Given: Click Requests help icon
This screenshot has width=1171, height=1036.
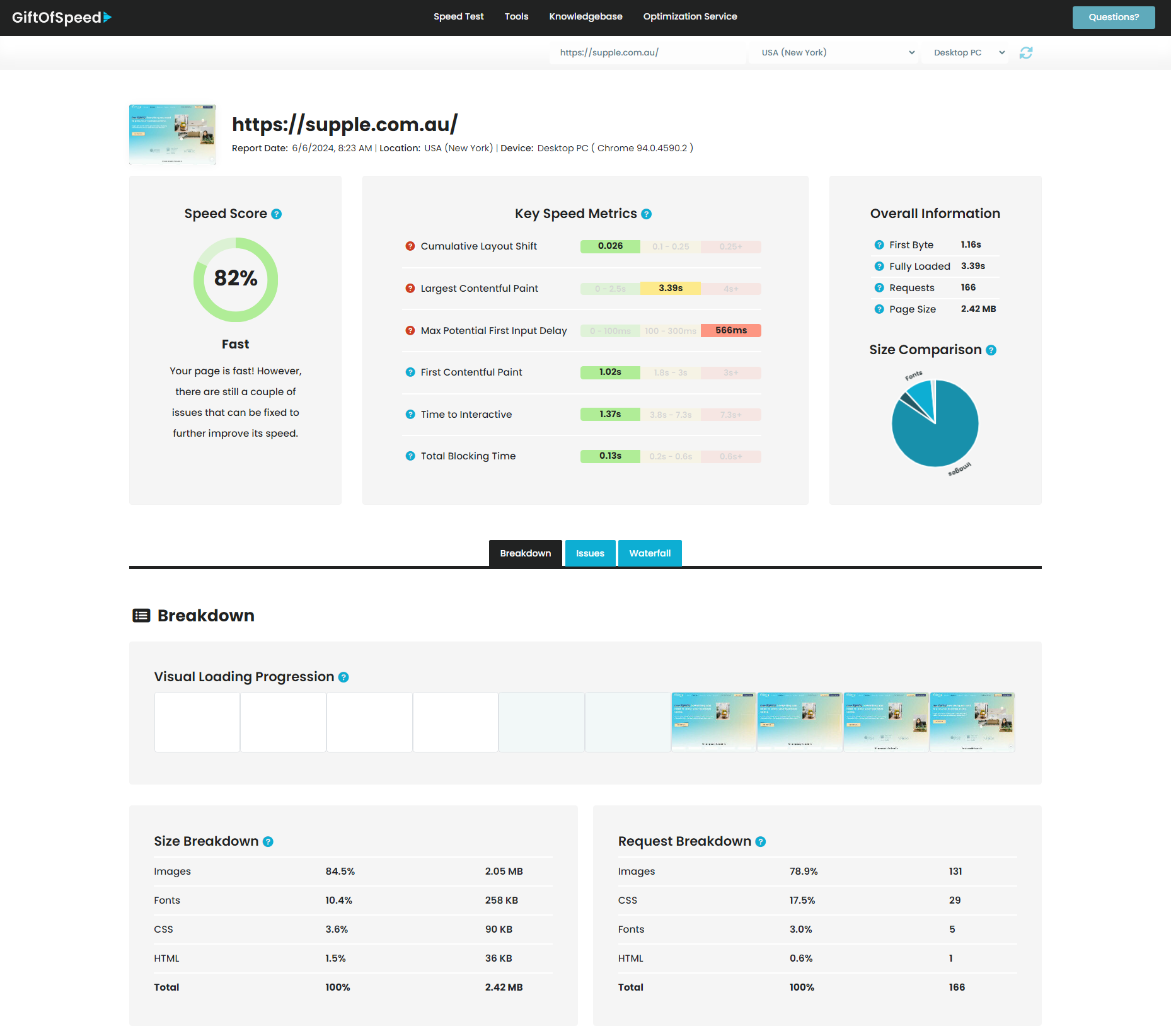Looking at the screenshot, I should (879, 288).
